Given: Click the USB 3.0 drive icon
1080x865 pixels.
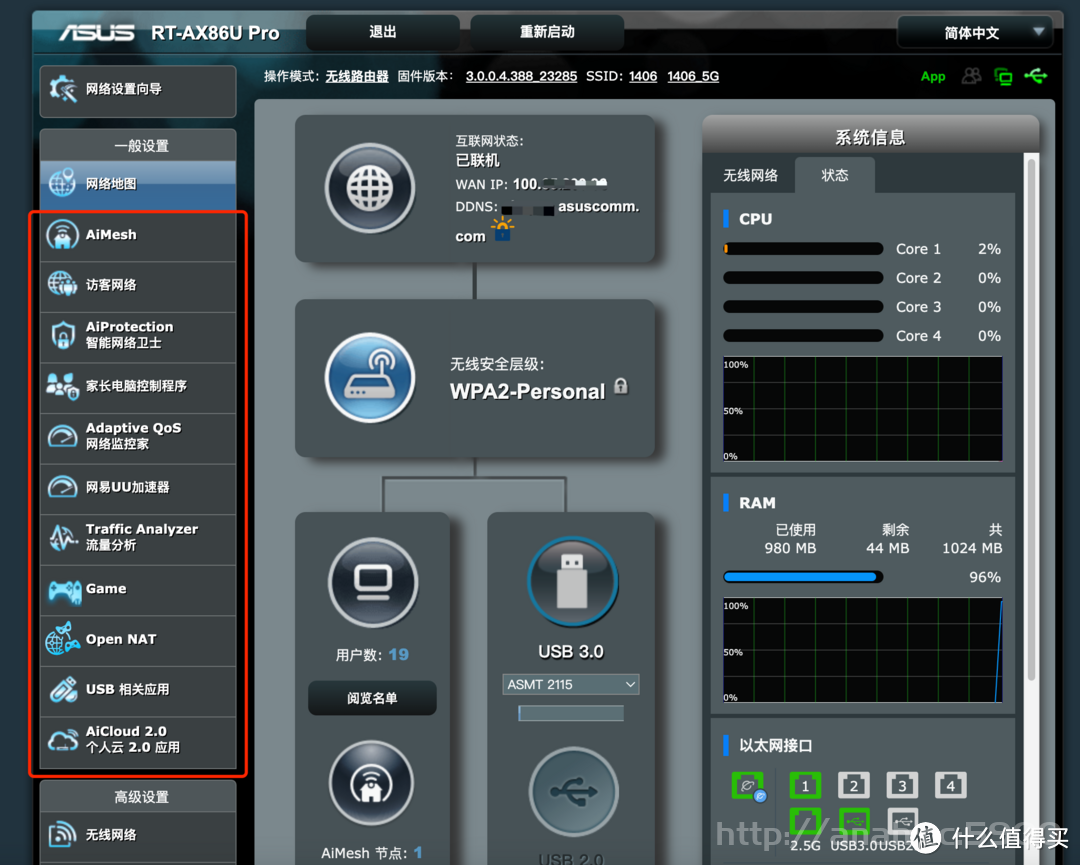Looking at the screenshot, I should coord(572,582).
